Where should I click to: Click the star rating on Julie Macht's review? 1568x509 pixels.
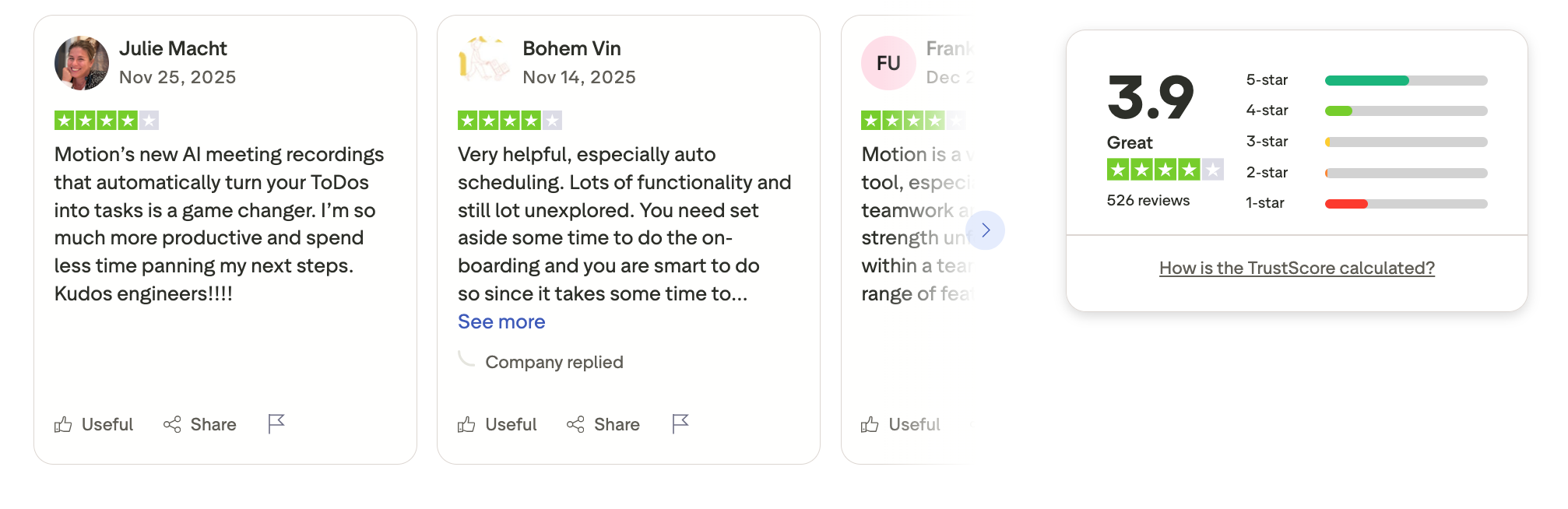click(x=106, y=120)
